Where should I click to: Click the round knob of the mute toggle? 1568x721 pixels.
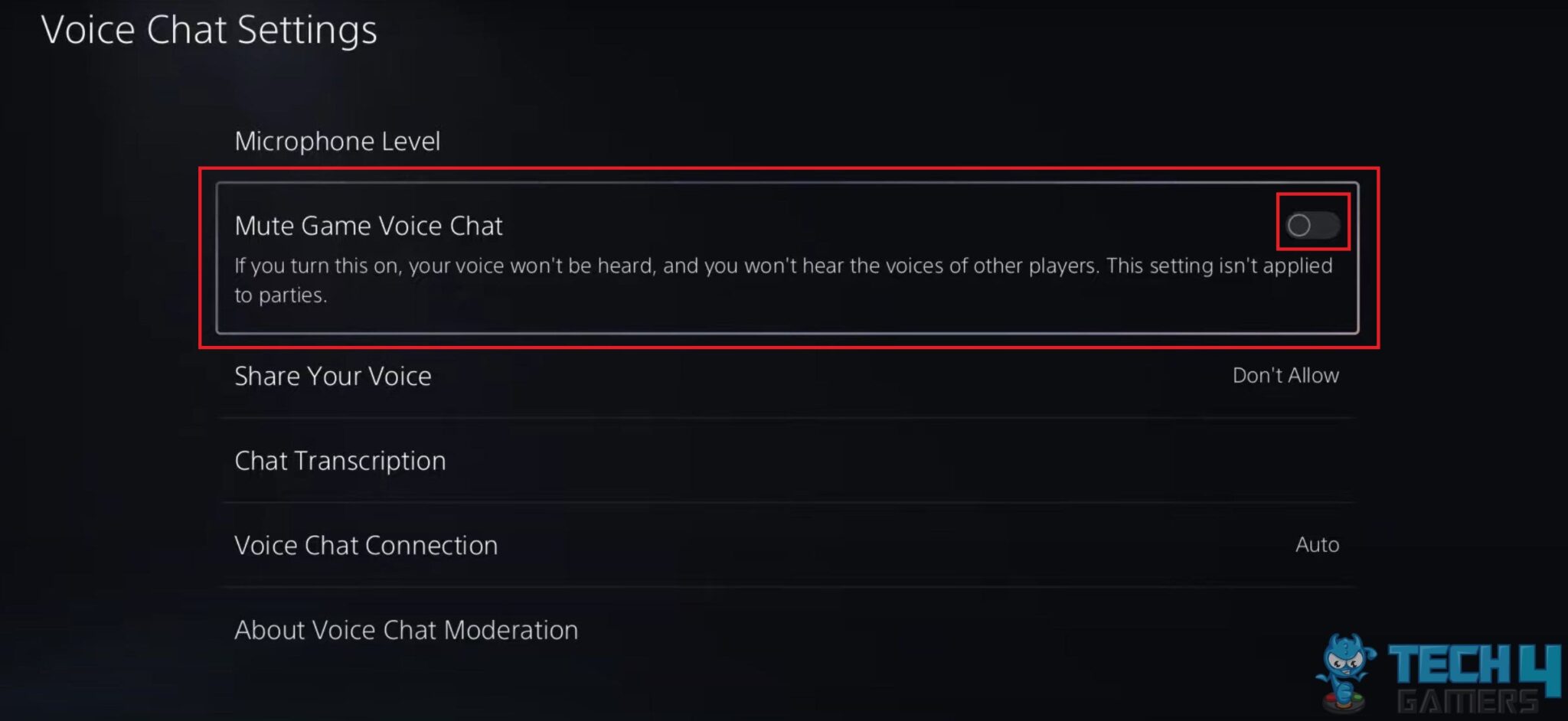click(x=1299, y=225)
